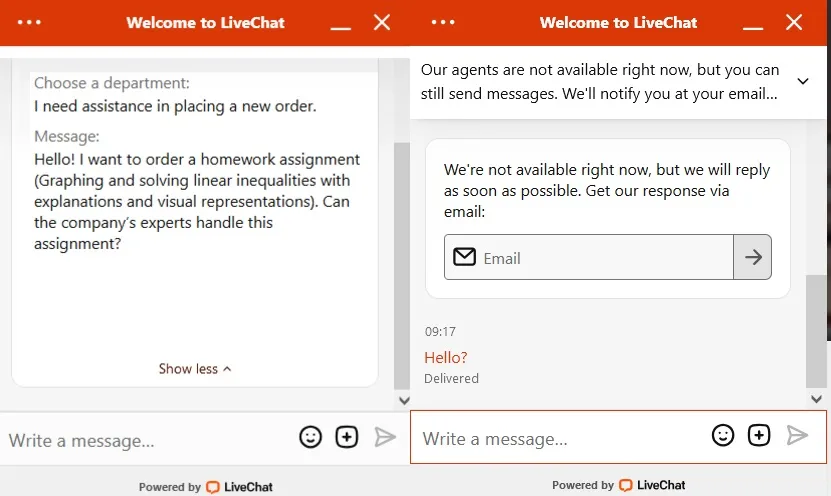The height and width of the screenshot is (496, 831).
Task: Click the envelope icon in Email field
Action: [464, 257]
